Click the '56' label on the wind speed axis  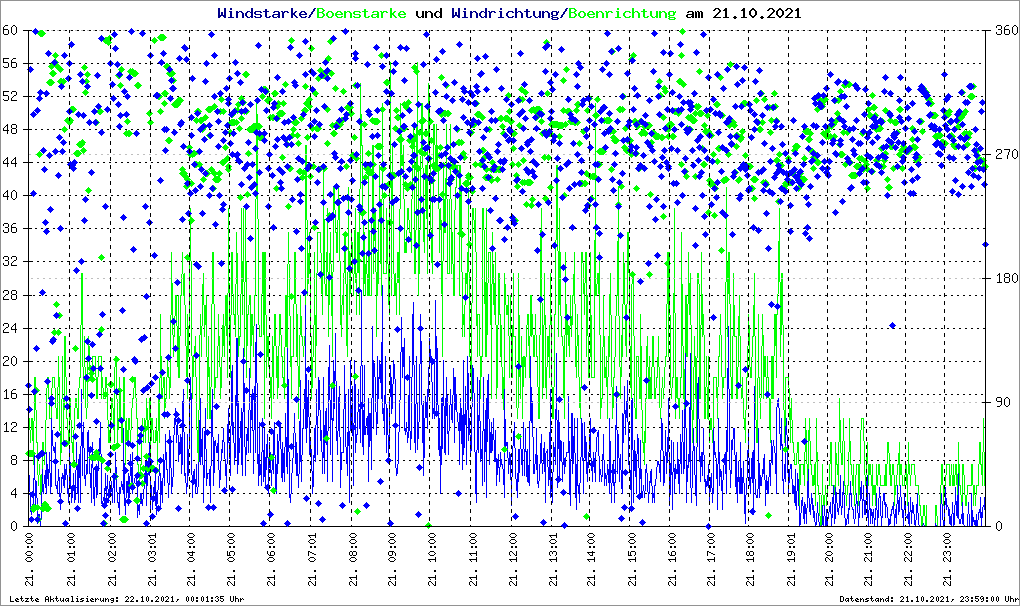coord(10,63)
